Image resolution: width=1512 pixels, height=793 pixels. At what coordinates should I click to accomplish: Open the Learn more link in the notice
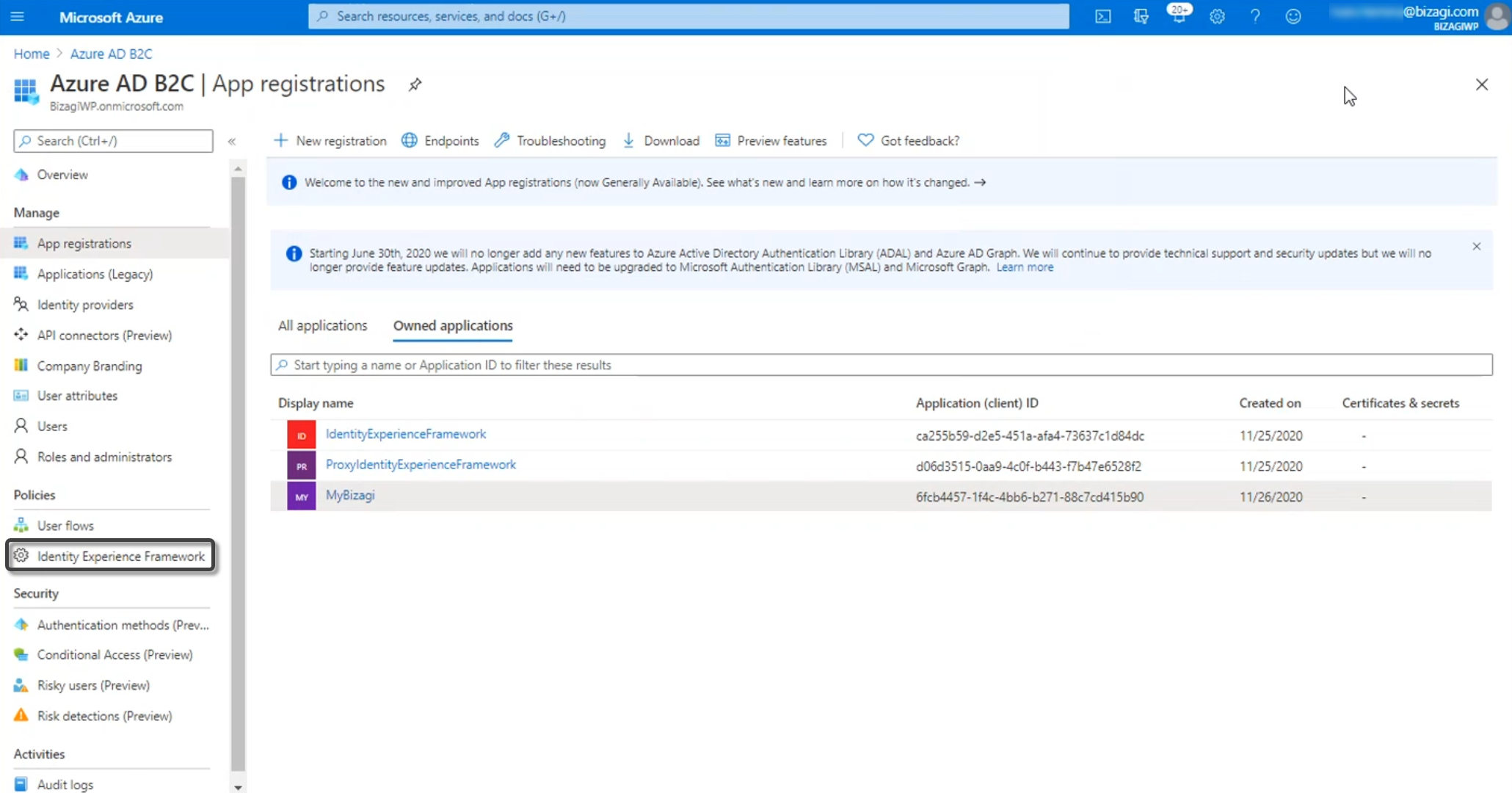[1025, 267]
